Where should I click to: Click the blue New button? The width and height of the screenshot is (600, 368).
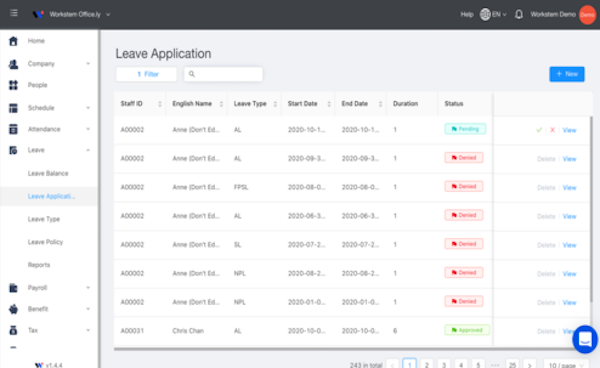567,74
